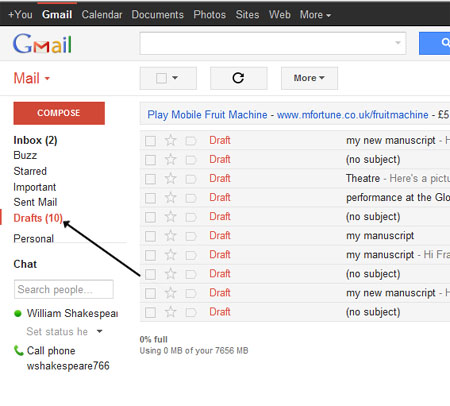Open +You in the top bar
Viewport: 450px width, 406px height.
point(20,15)
